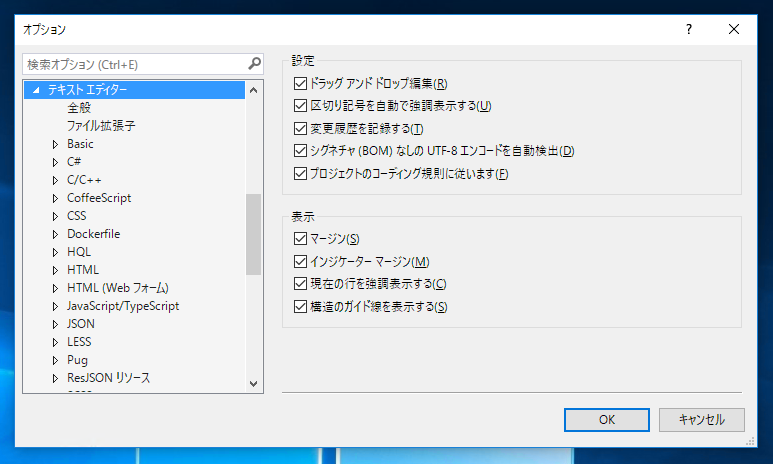Select JavaScript/TypeScript tree item

123,306
